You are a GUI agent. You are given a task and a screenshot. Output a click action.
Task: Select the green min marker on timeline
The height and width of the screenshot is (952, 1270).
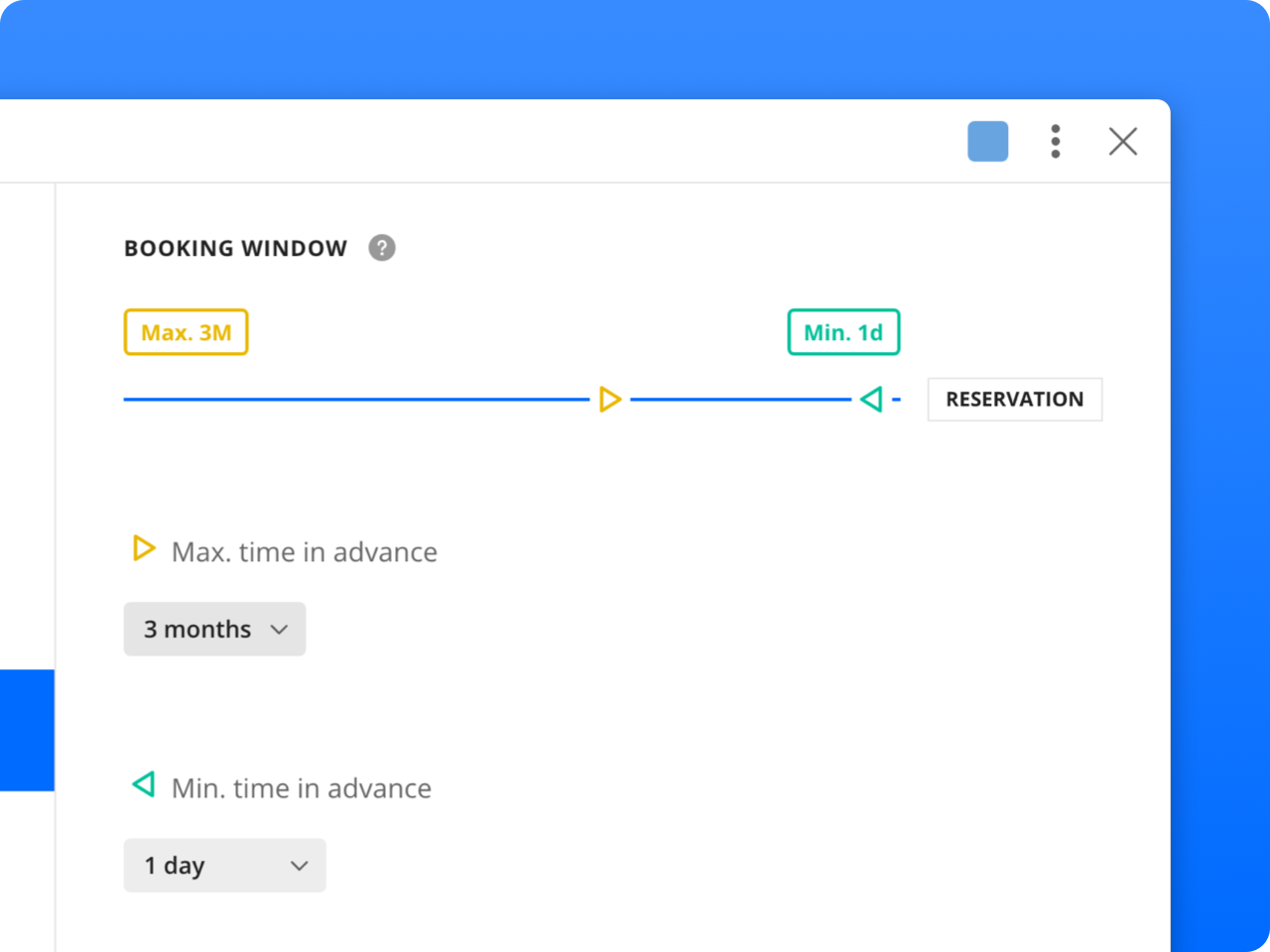click(x=871, y=400)
